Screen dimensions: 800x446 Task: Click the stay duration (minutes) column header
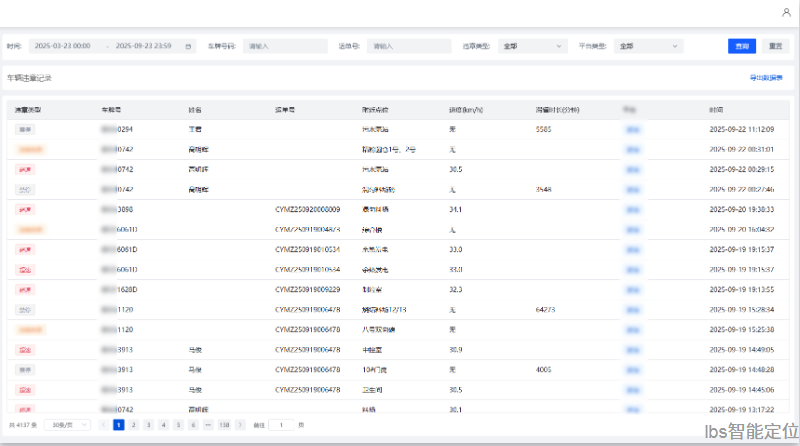[x=557, y=110]
